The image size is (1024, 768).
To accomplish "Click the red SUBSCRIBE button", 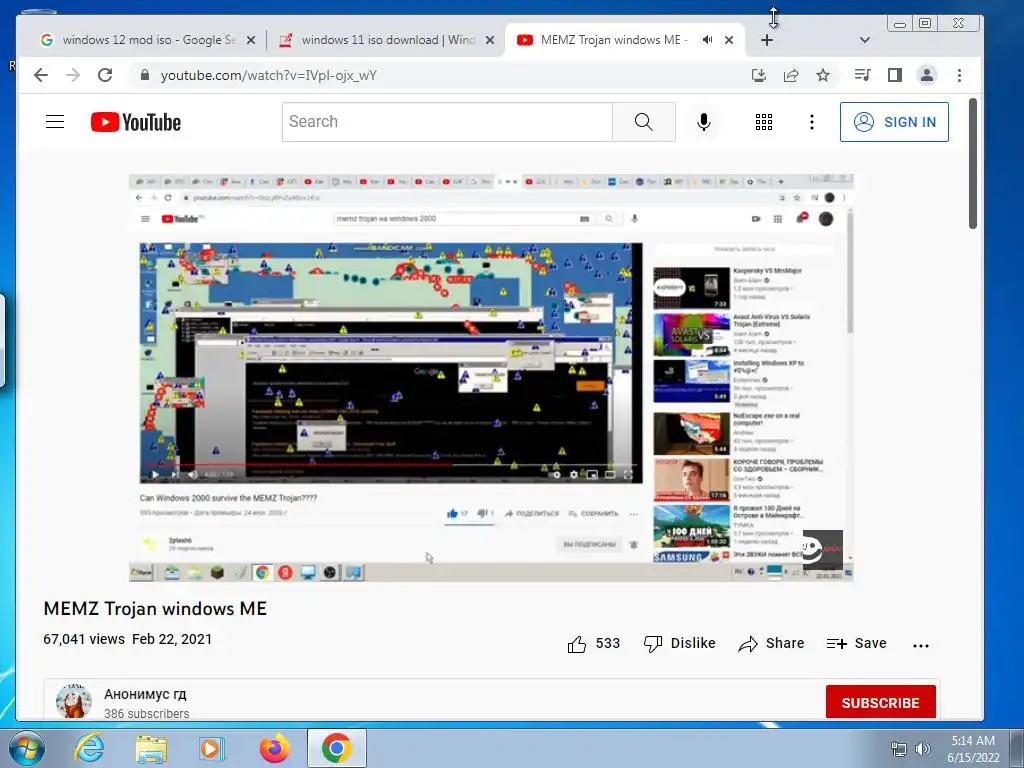I will [x=880, y=703].
